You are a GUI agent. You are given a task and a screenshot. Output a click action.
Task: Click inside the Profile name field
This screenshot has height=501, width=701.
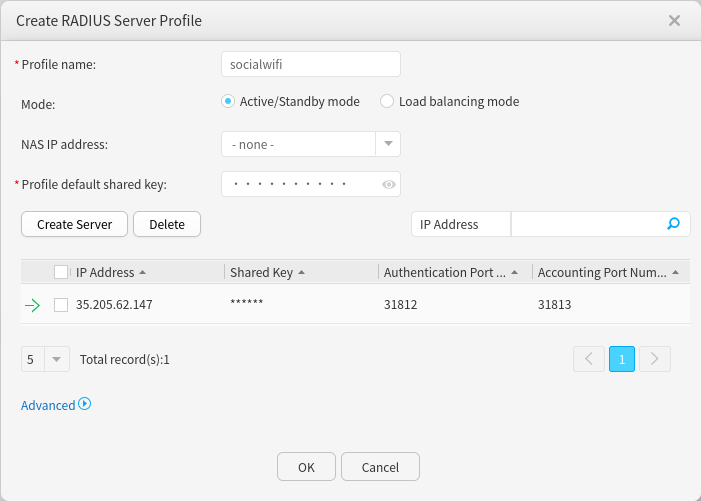click(x=310, y=64)
